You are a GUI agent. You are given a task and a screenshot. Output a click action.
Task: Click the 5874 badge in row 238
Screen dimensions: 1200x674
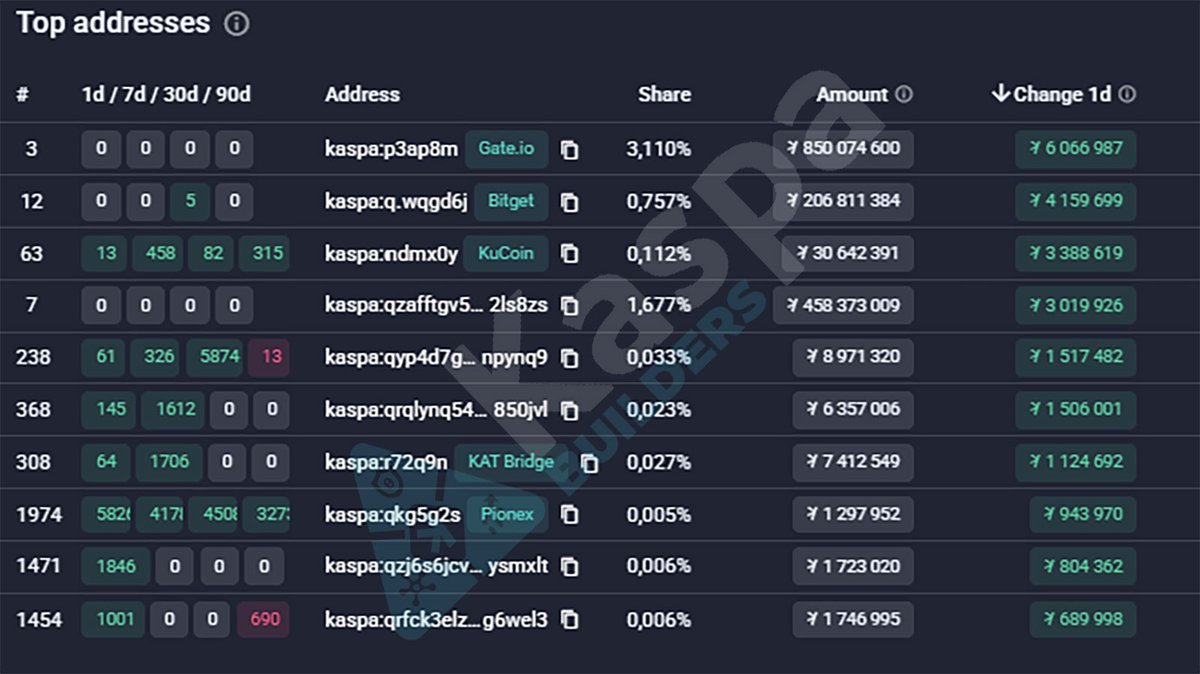pyautogui.click(x=215, y=357)
